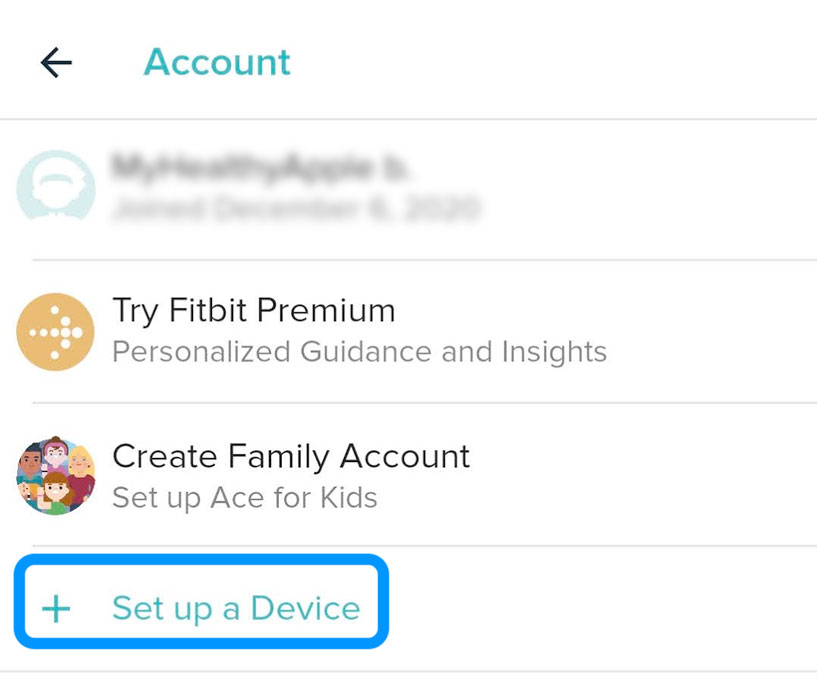Click the family faces icon

click(x=56, y=475)
